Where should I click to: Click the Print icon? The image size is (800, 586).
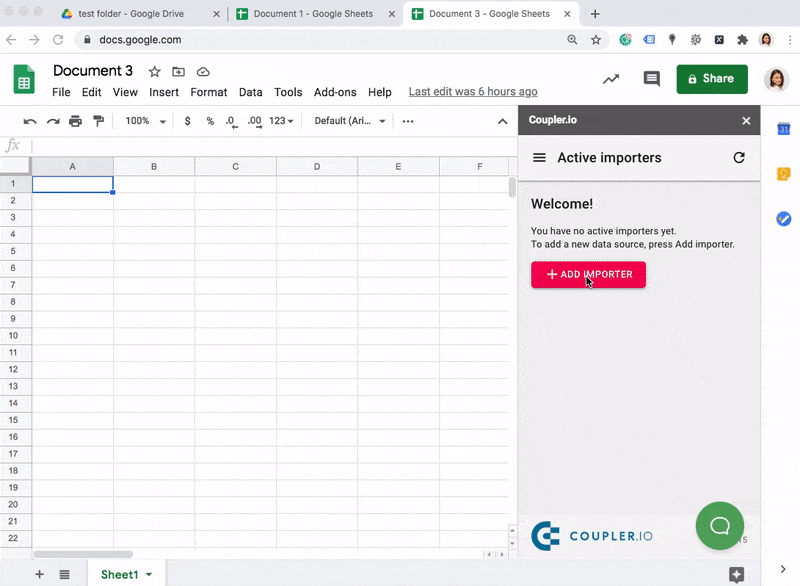75,120
